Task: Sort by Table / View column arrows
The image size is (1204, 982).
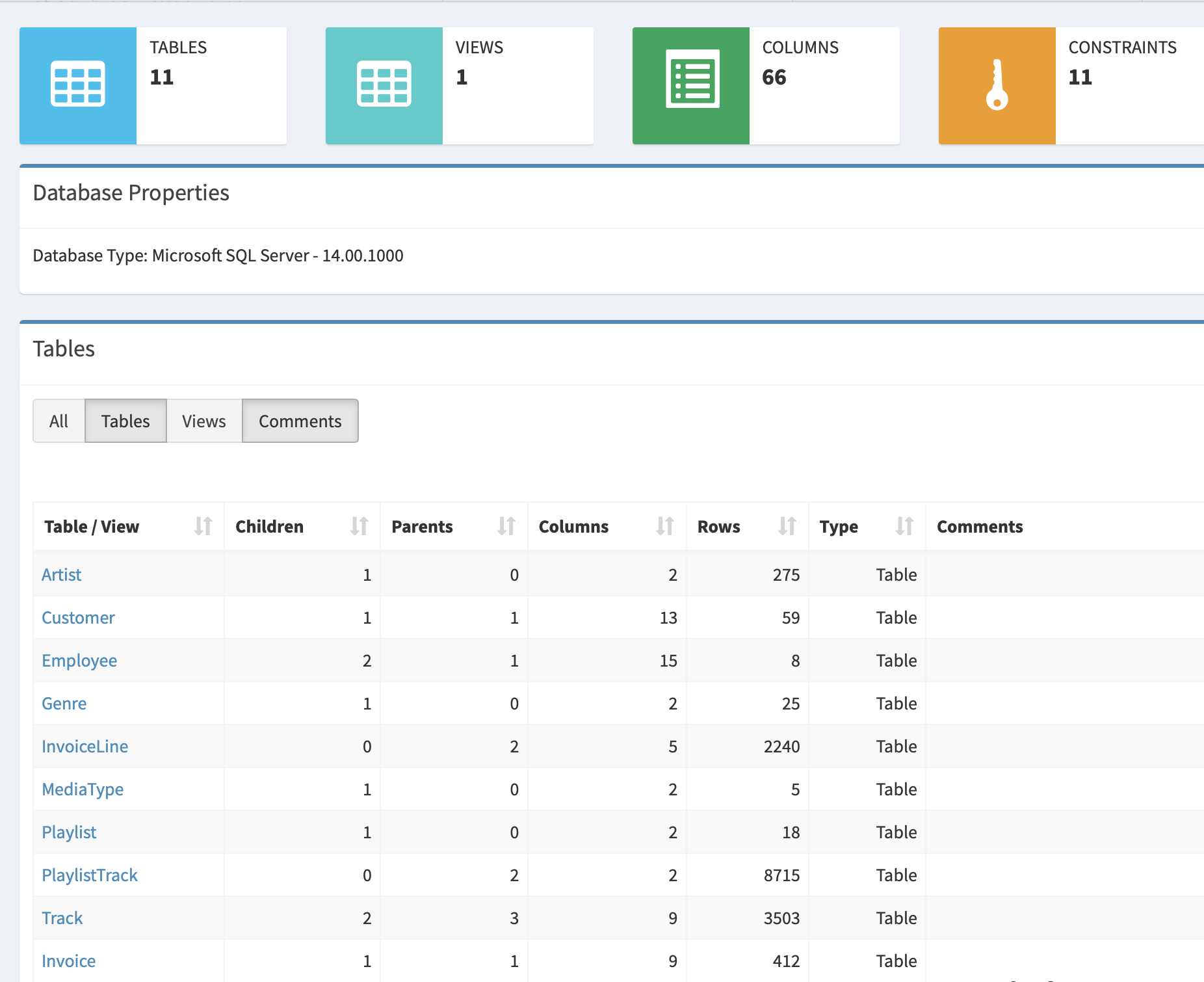Action: coord(203,526)
